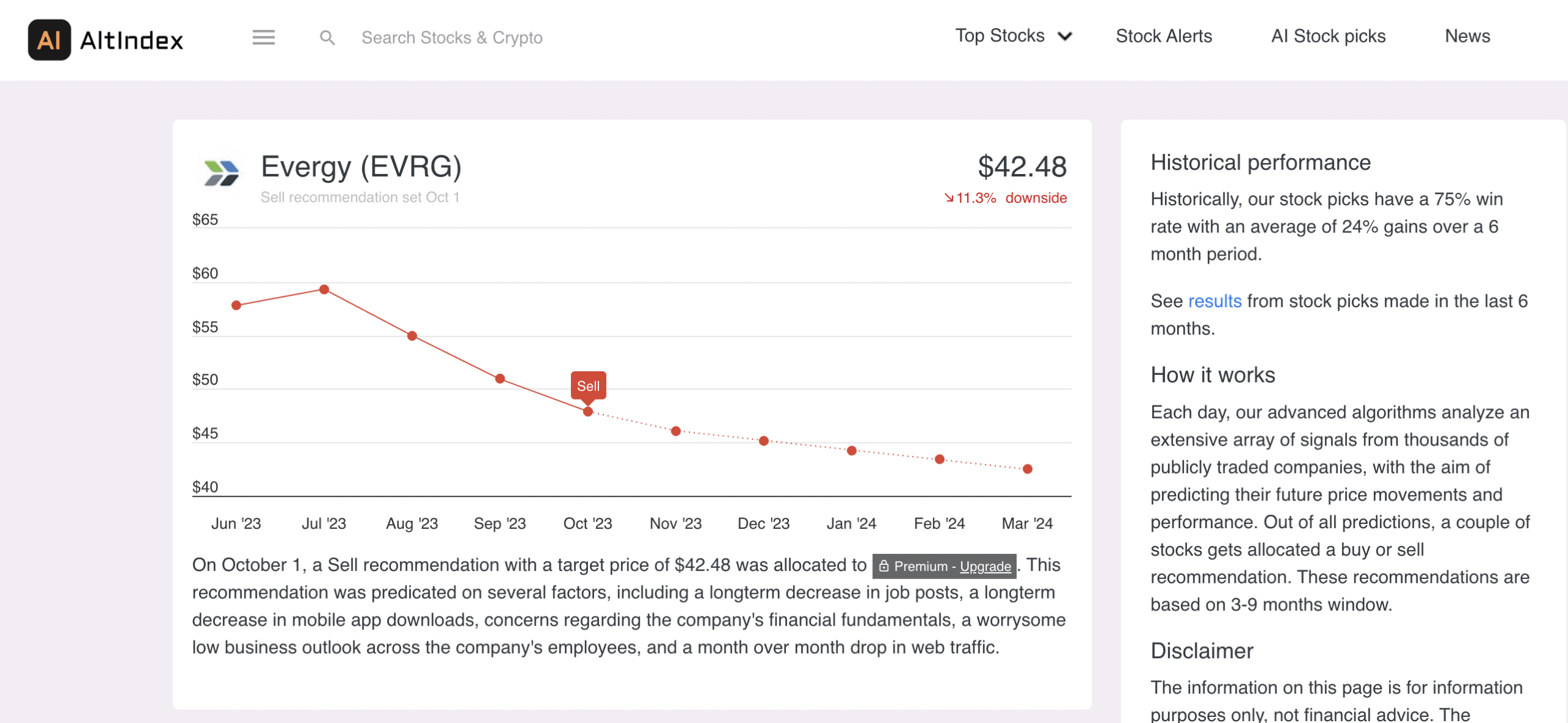Select the Feb '24 data point

[940, 459]
